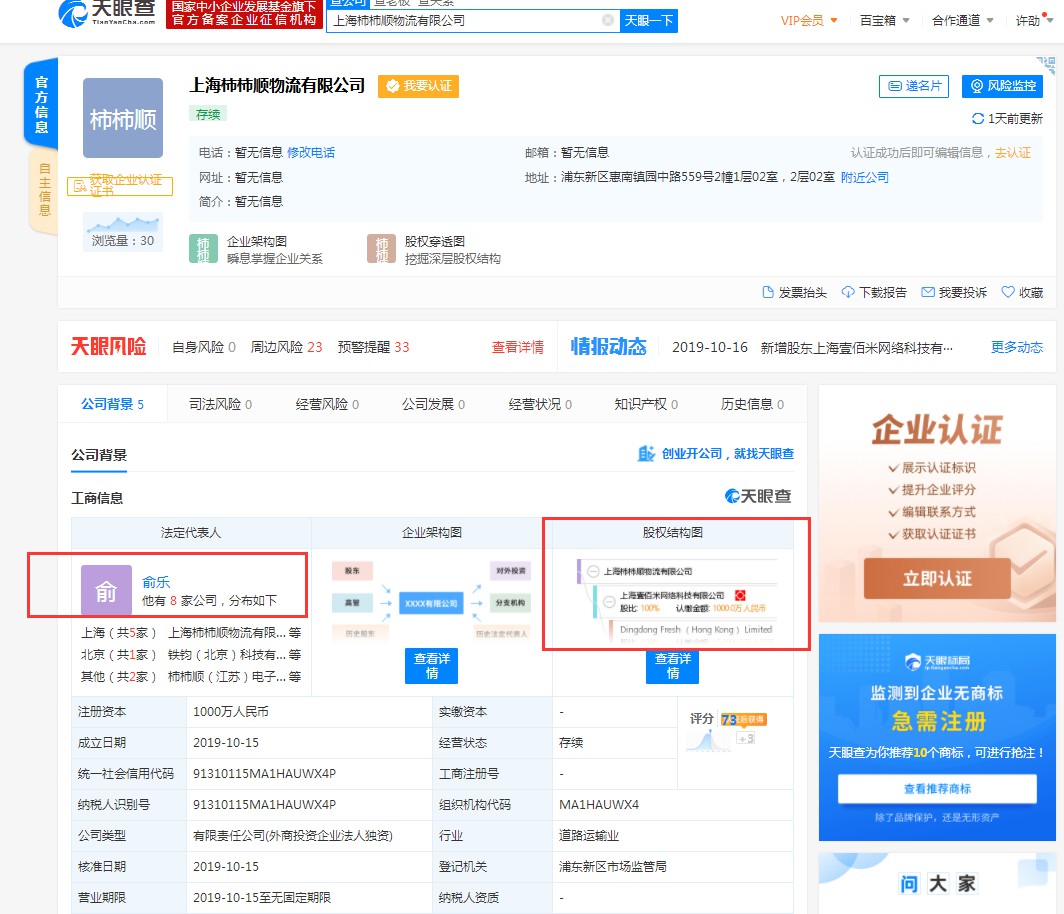Switch to the 经营风险 tab
Viewport: 1064px width, 914px height.
coord(327,404)
